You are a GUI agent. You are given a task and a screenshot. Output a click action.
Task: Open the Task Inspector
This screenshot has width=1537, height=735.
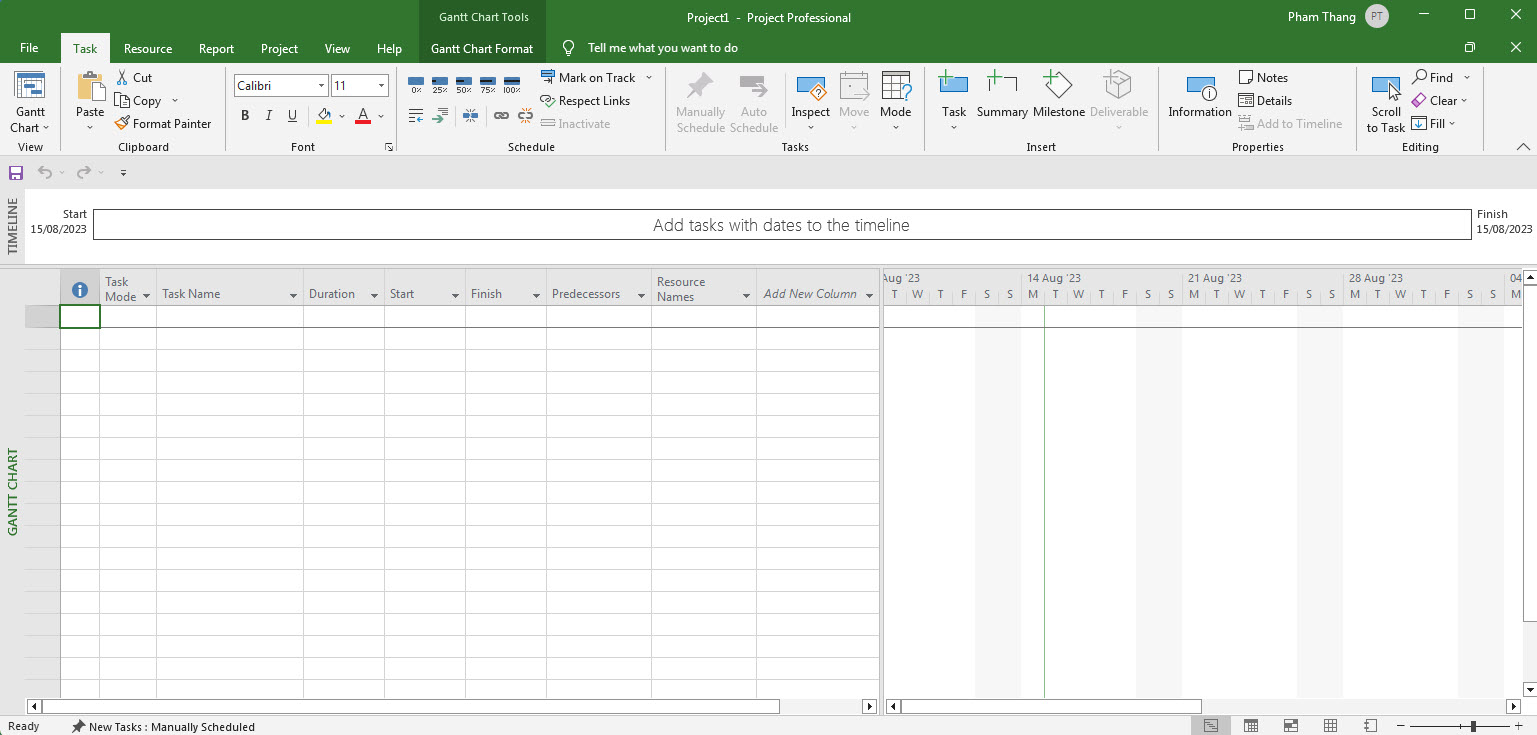[x=810, y=97]
